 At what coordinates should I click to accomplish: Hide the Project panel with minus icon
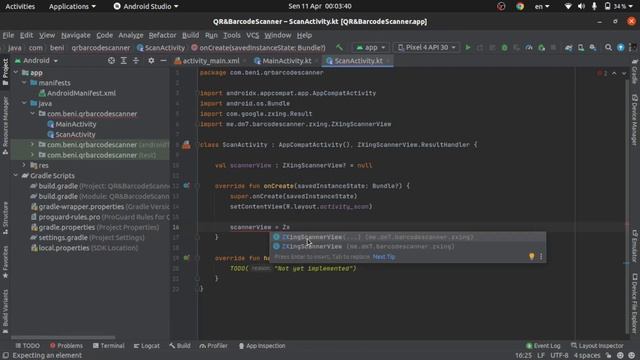(x=163, y=60)
